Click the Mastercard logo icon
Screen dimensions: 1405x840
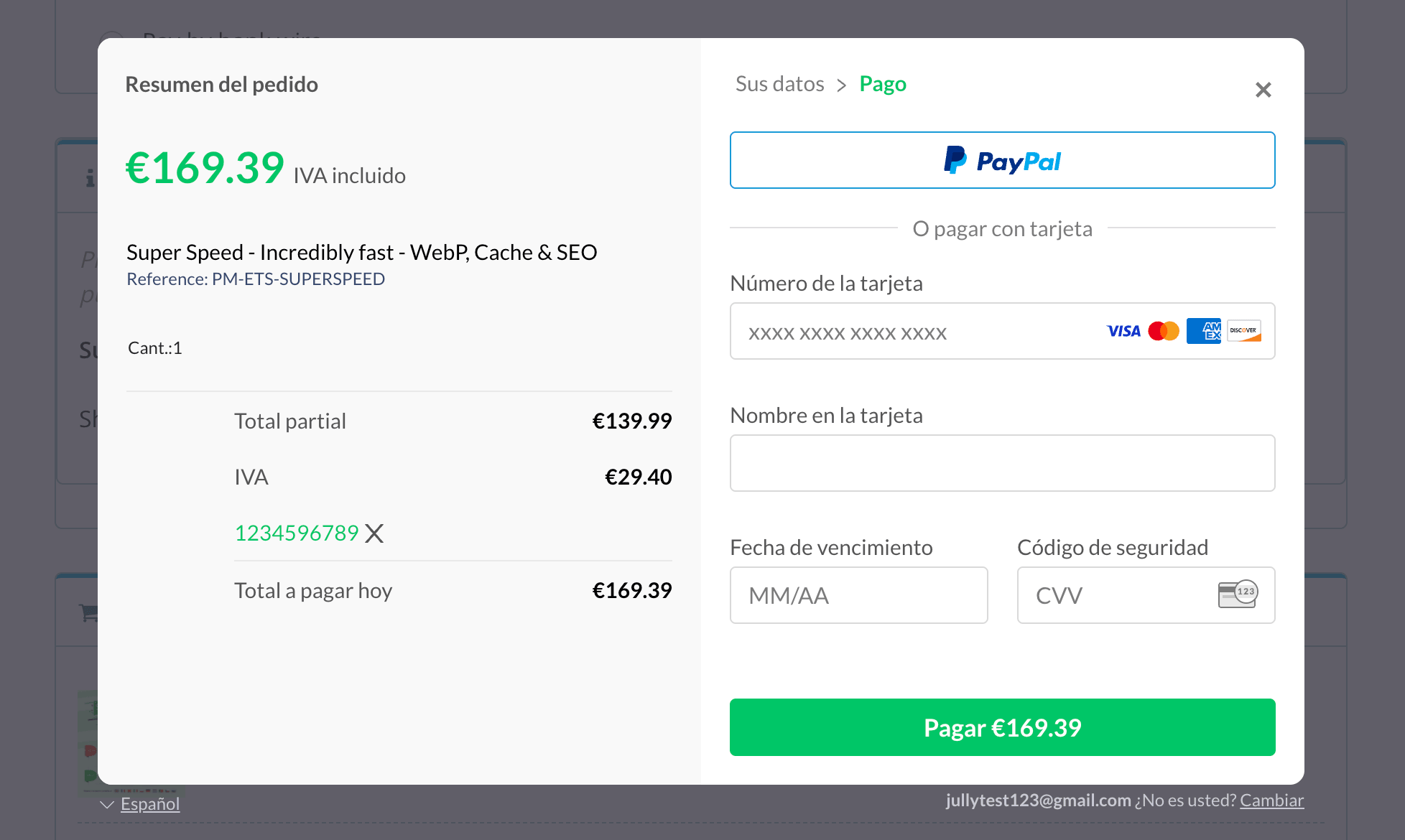coord(1164,331)
